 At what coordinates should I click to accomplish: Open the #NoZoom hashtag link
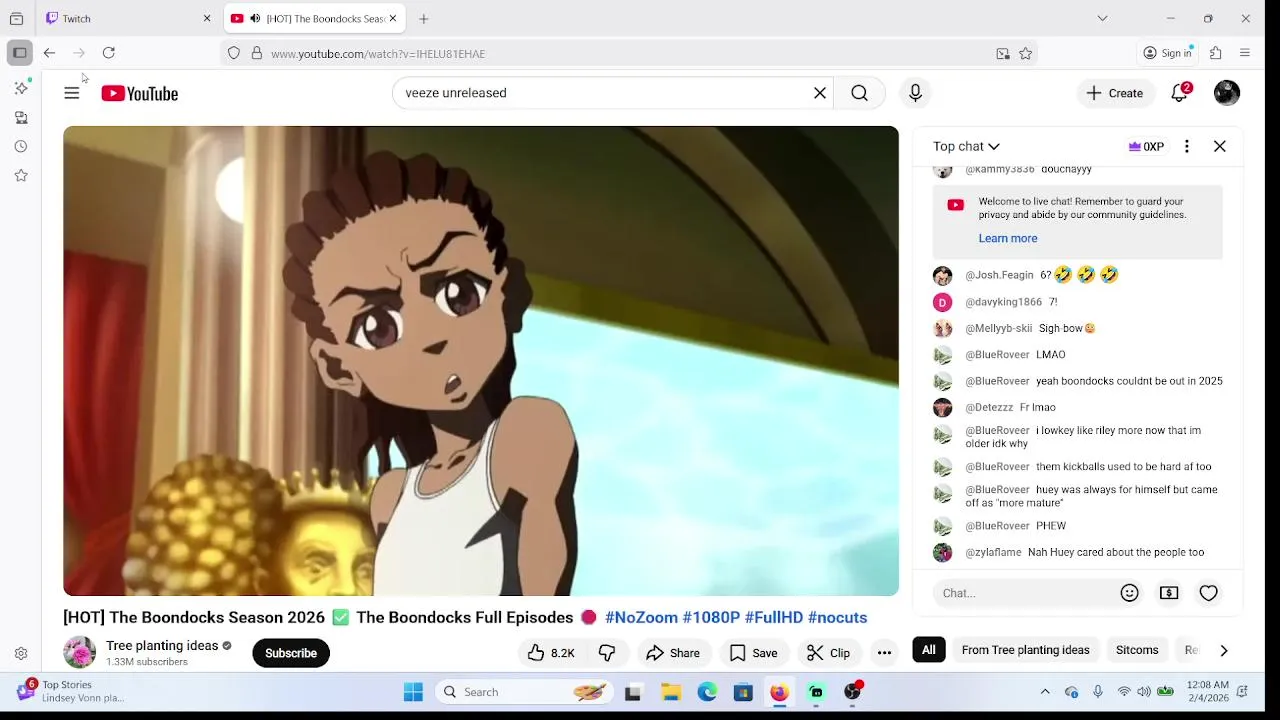tap(641, 618)
